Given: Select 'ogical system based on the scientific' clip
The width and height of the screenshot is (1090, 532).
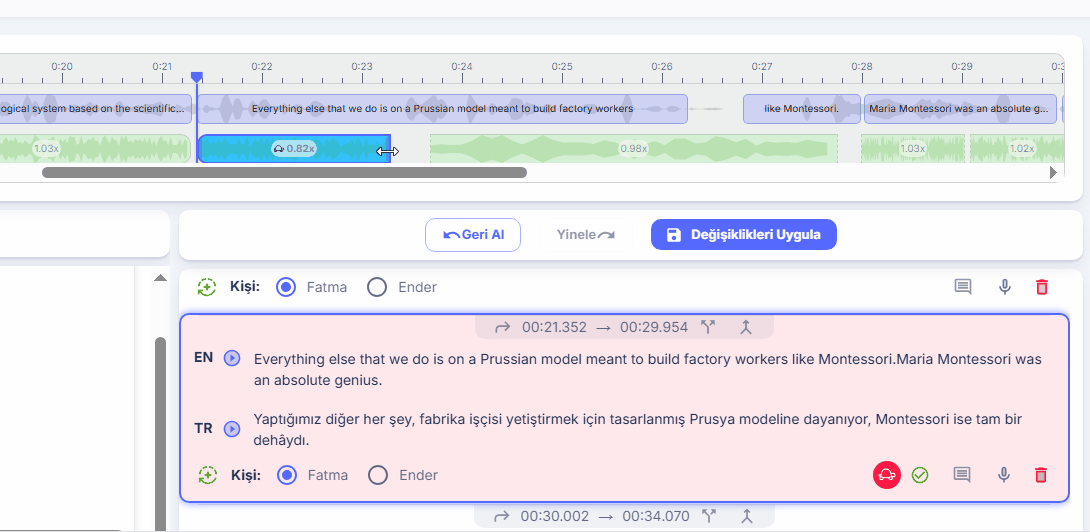Looking at the screenshot, I should click(x=95, y=109).
